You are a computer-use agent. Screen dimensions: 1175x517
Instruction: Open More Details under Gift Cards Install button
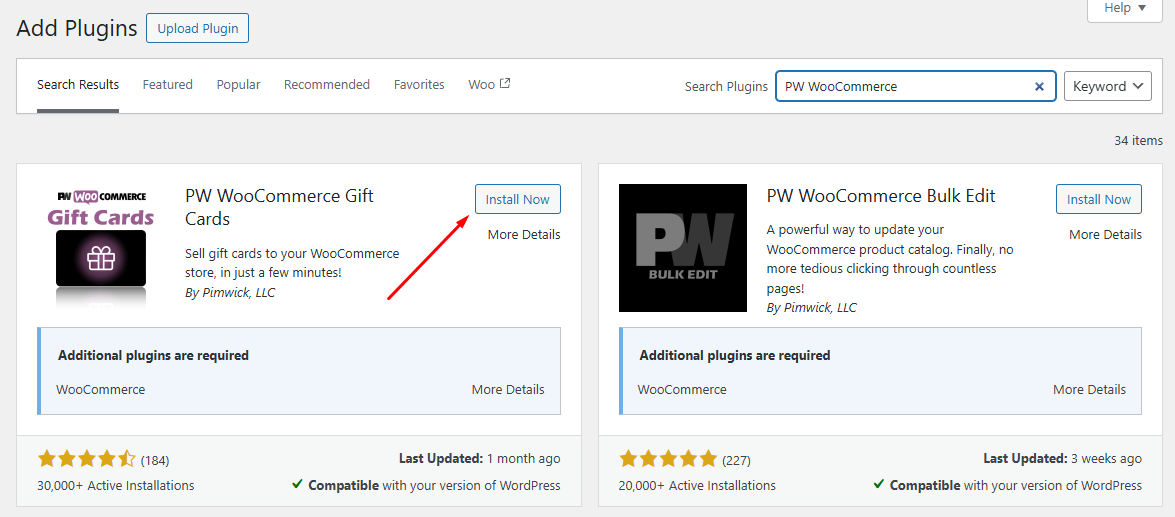(524, 235)
